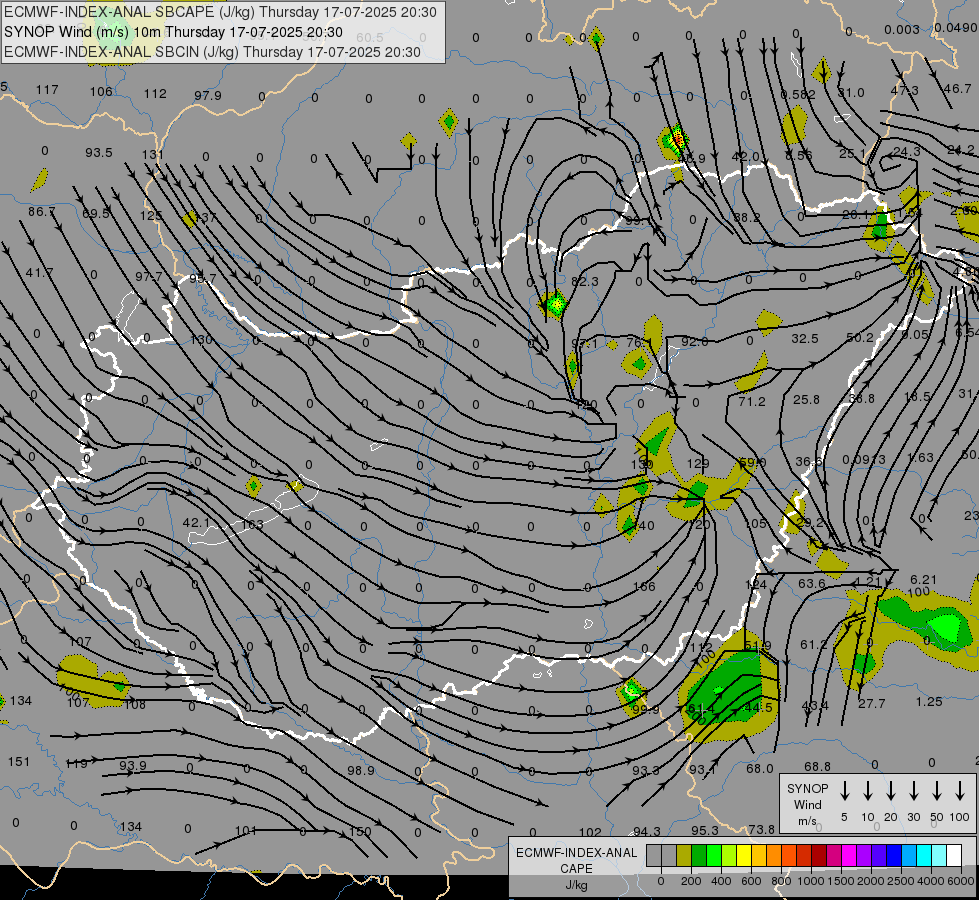Screen dimensions: 979x900
Task: Click the map value 86.7
Action: pyautogui.click(x=41, y=212)
